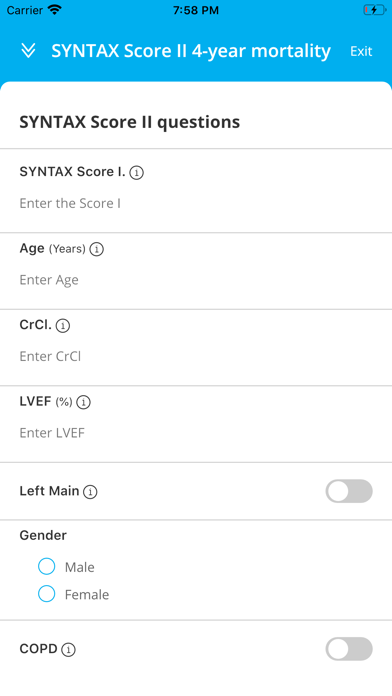Show CrCl information icon details
This screenshot has height=696, width=392.
click(63, 326)
